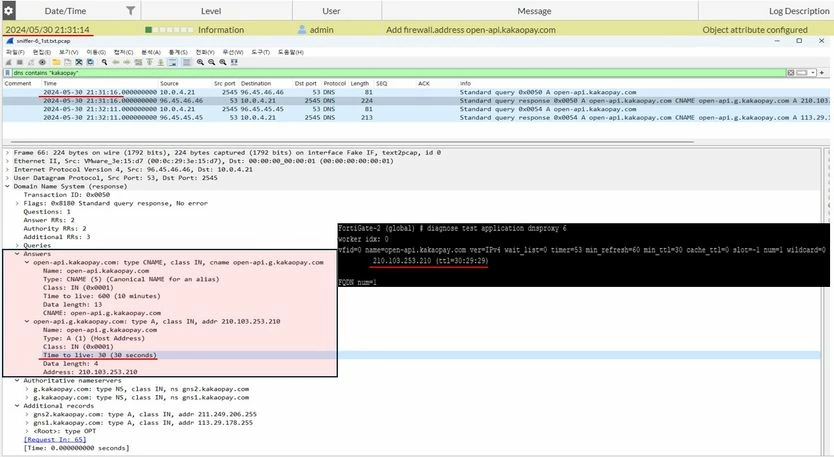
Task: Open the fifth menu, labelled (C)
Action: (123, 52)
